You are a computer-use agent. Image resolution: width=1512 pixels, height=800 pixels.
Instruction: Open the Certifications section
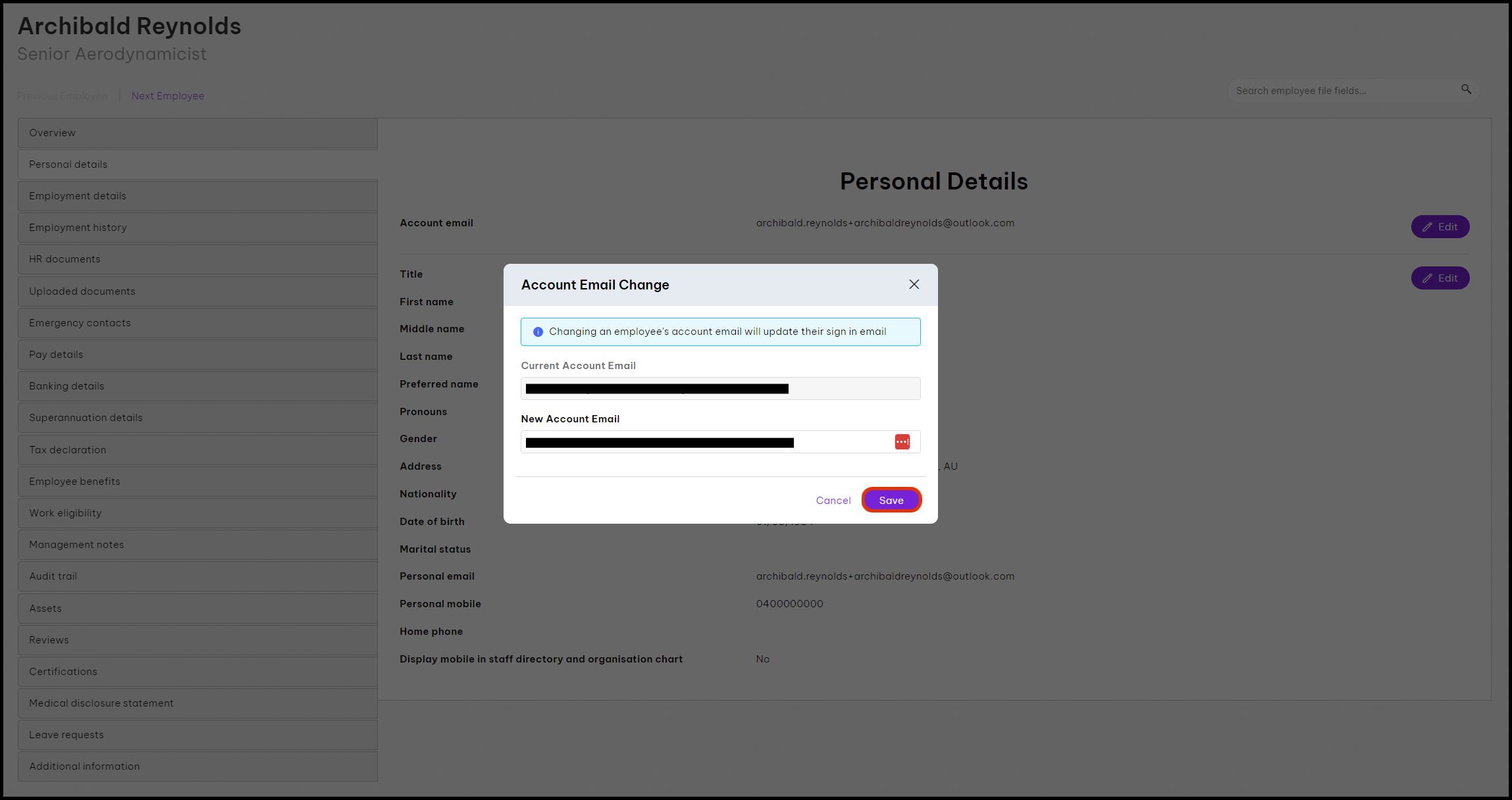(197, 672)
